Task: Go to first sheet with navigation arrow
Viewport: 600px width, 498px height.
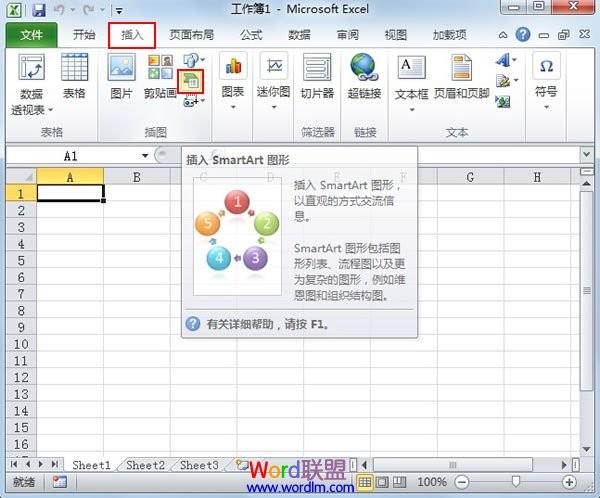Action: pyautogui.click(x=14, y=464)
